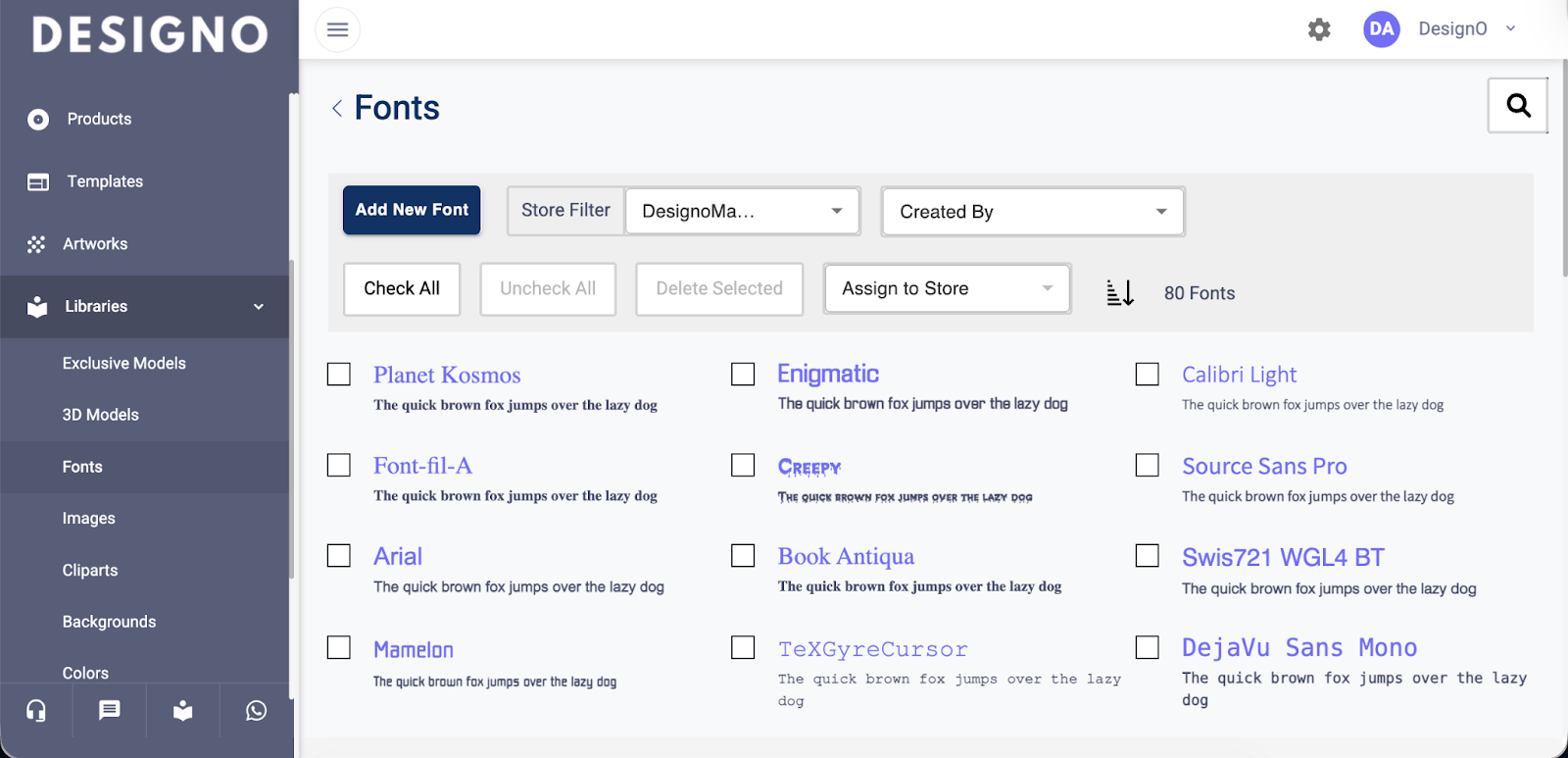Select the DejaVu Sans Mono checkbox
This screenshot has width=1568, height=758.
point(1147,647)
